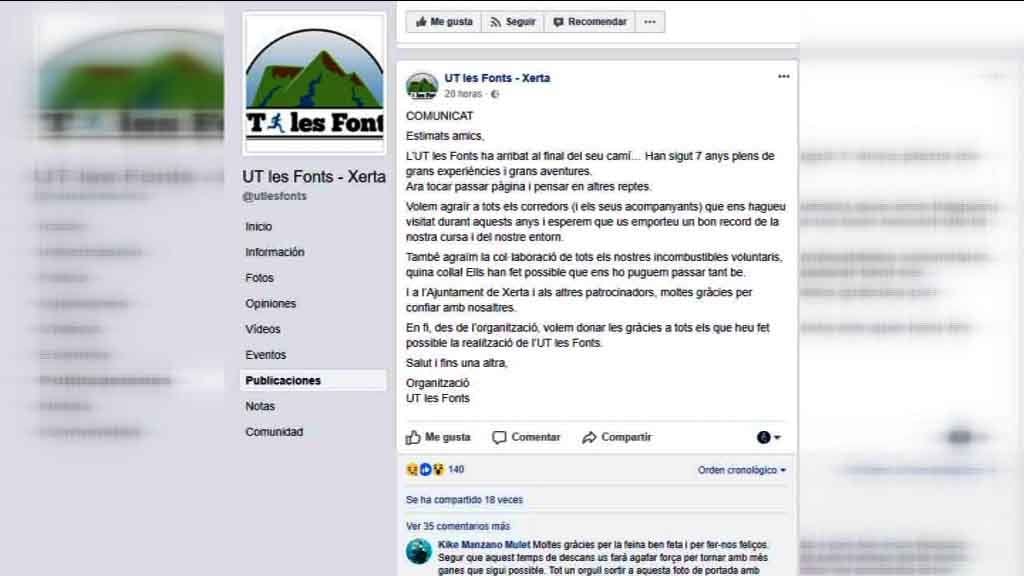The image size is (1024, 576).
Task: Open the Opiniones page section
Action: coord(270,303)
